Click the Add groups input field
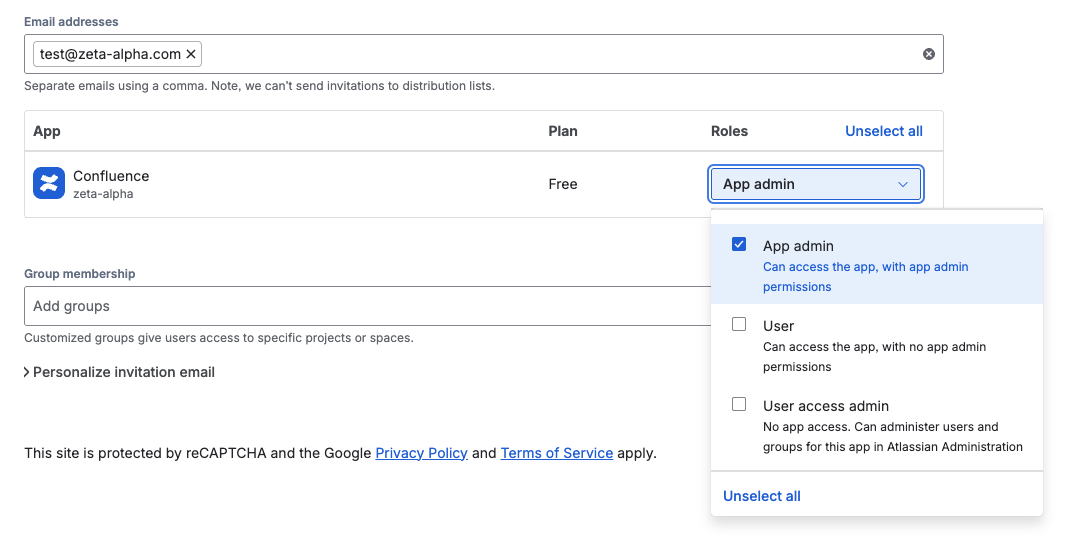This screenshot has height=536, width=1067. pyautogui.click(x=367, y=306)
